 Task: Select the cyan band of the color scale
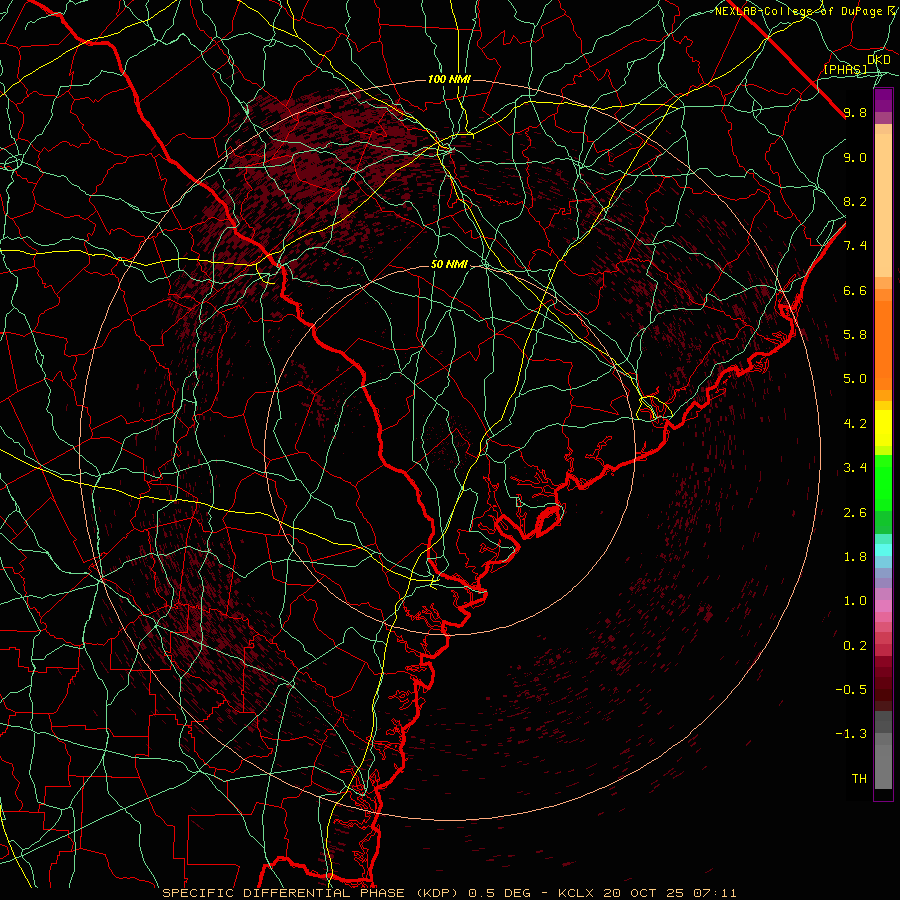(883, 550)
